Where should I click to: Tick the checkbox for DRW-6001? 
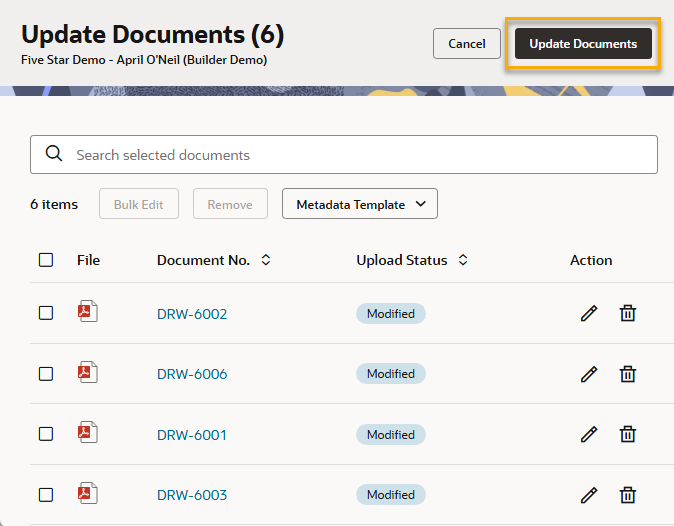(x=46, y=434)
